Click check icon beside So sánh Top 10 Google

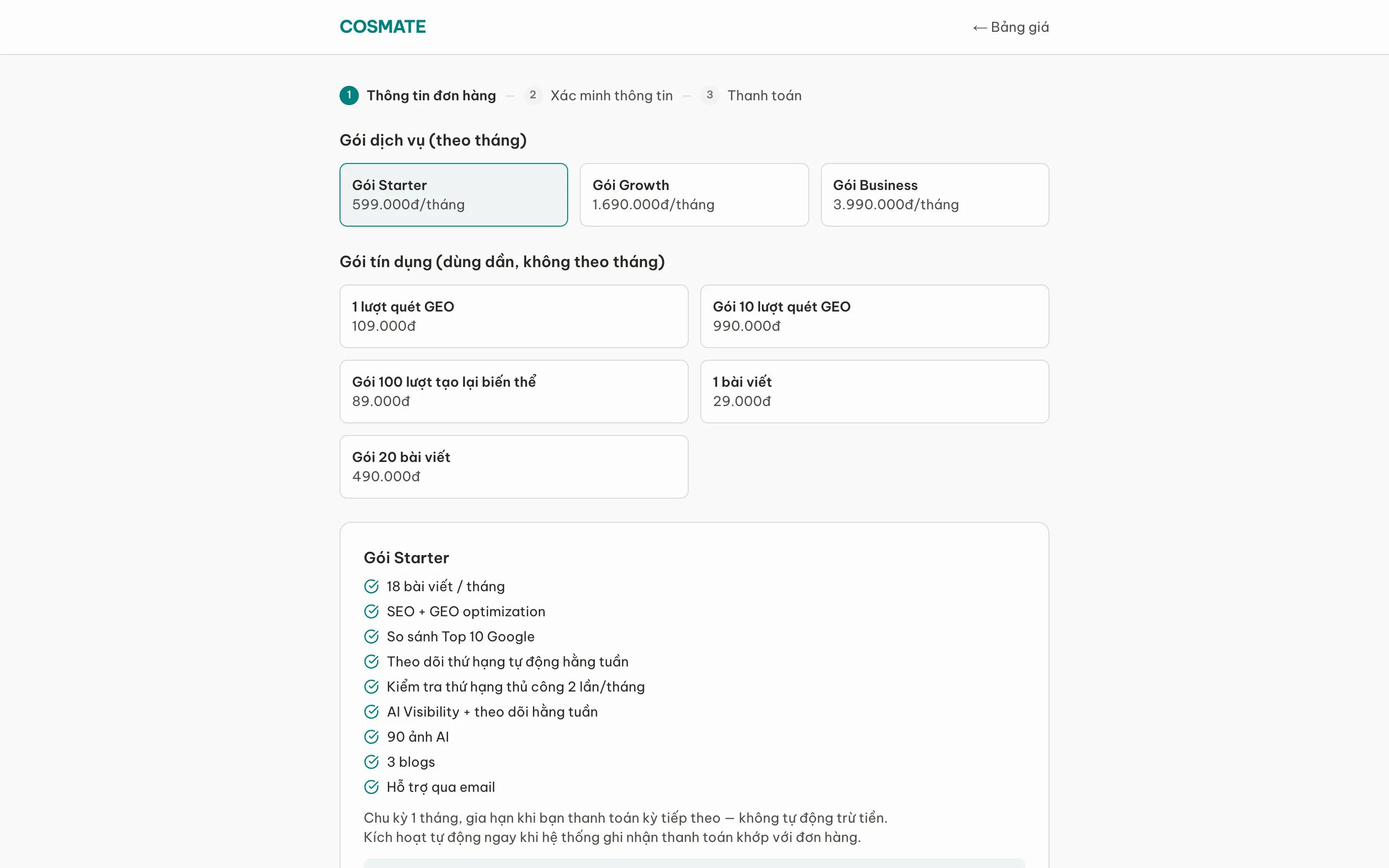coord(371,637)
